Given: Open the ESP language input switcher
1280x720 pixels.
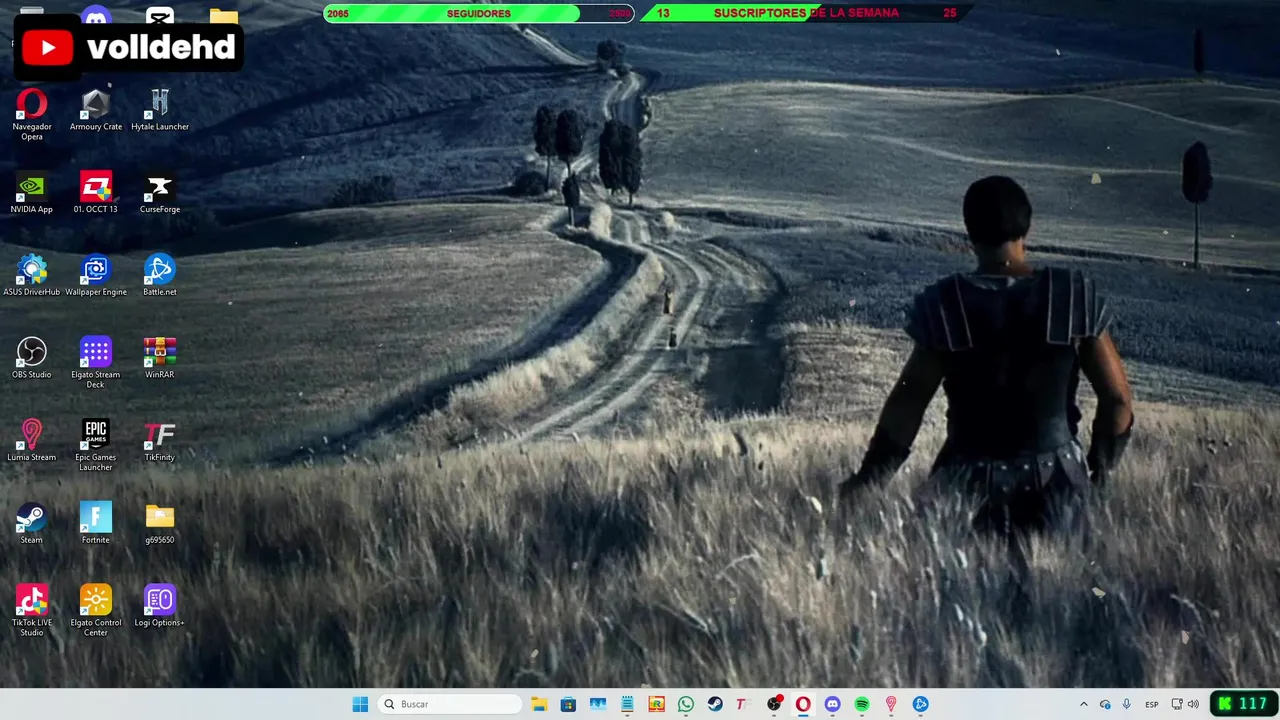Looking at the screenshot, I should click(1152, 704).
